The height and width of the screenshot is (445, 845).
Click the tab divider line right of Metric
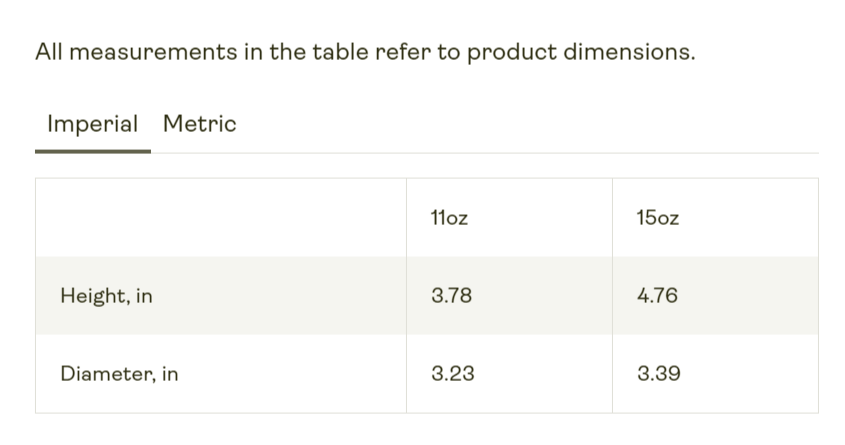pos(500,153)
